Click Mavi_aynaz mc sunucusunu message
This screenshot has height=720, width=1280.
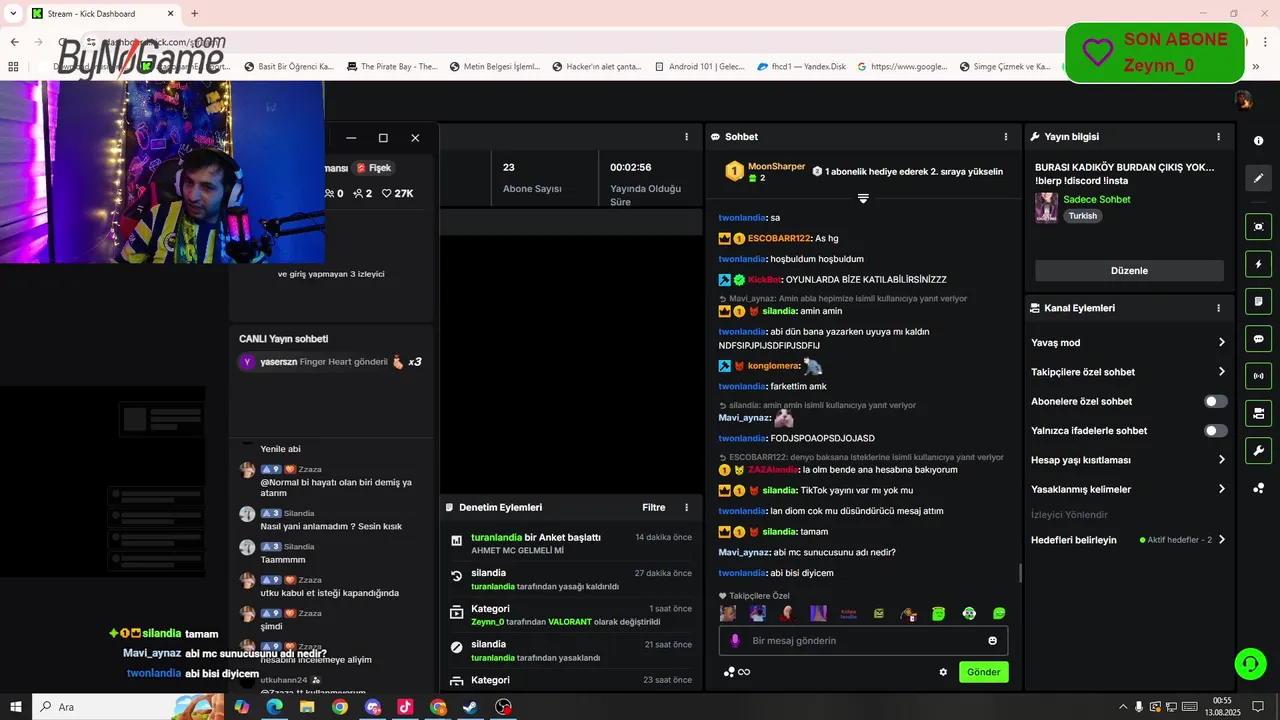pos(807,552)
